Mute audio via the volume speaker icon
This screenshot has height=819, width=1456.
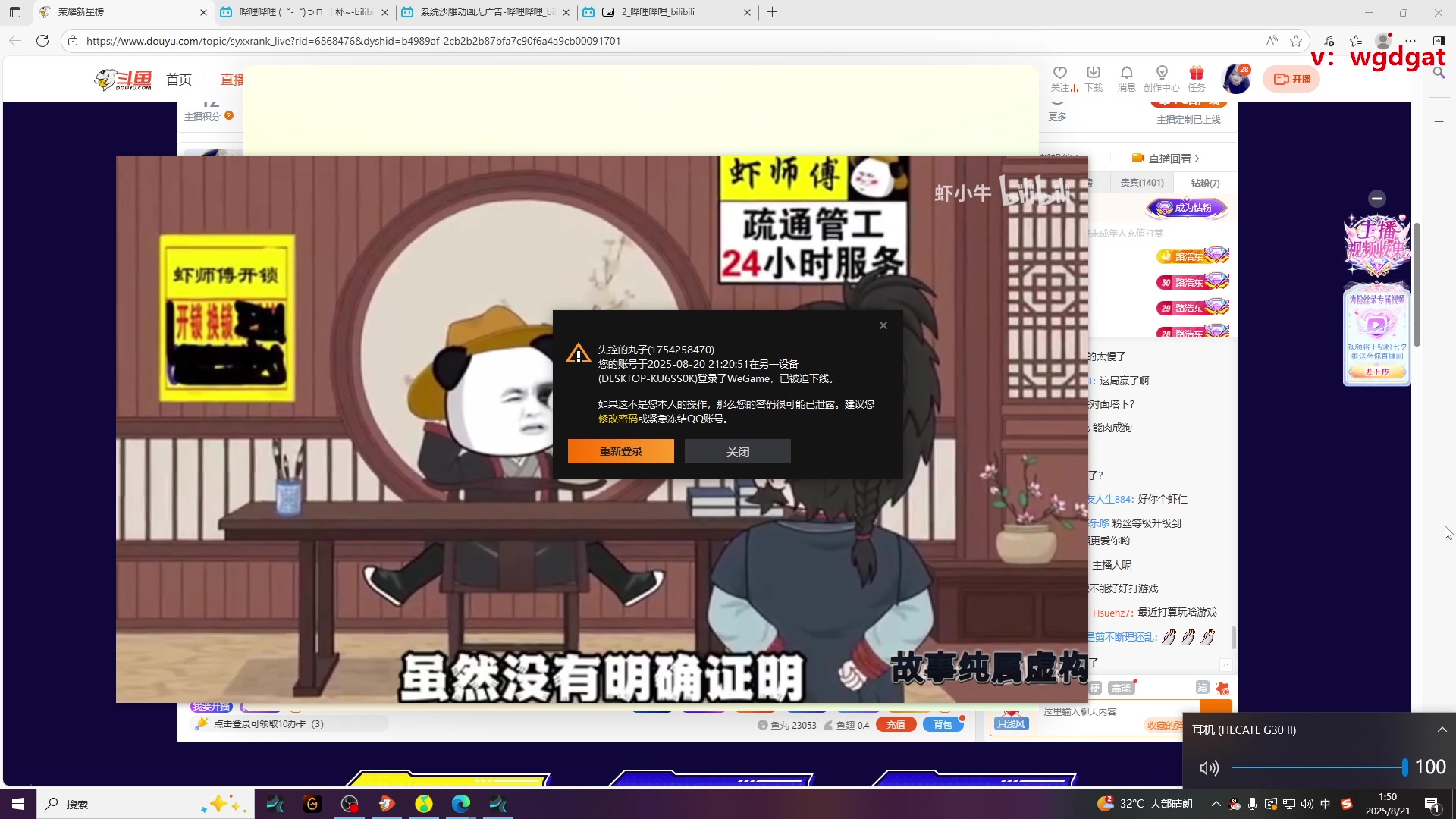point(1209,768)
